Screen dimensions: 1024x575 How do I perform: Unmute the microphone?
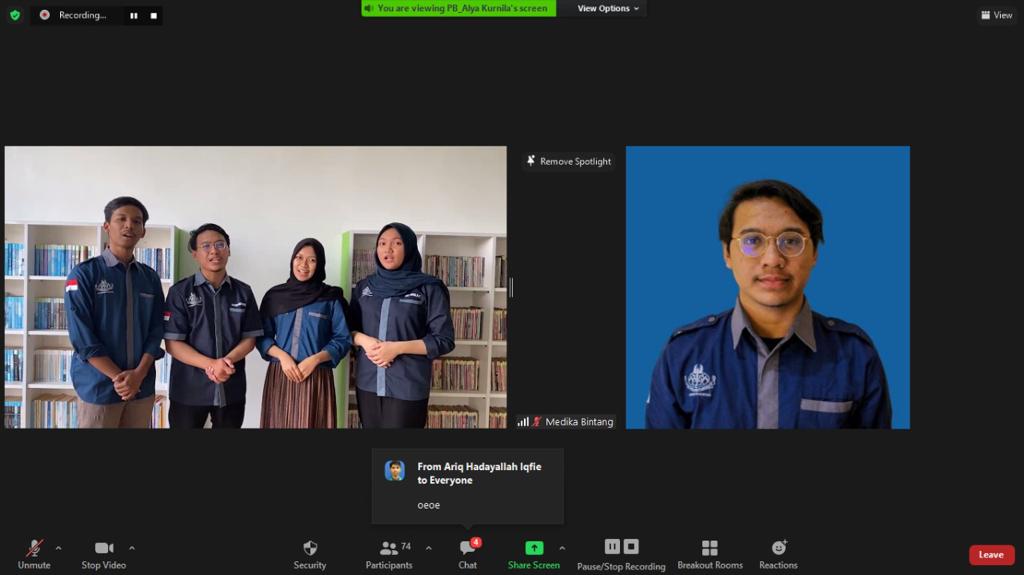pyautogui.click(x=34, y=554)
